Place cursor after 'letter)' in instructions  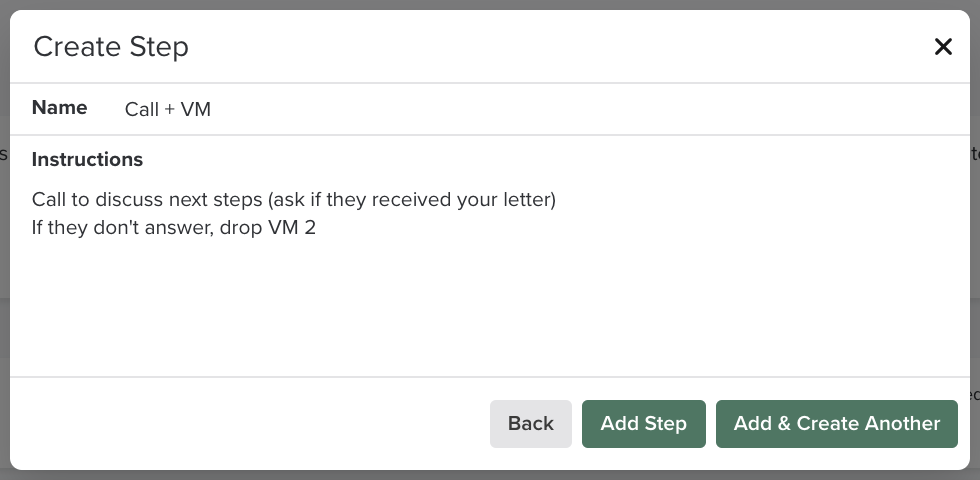(x=556, y=199)
